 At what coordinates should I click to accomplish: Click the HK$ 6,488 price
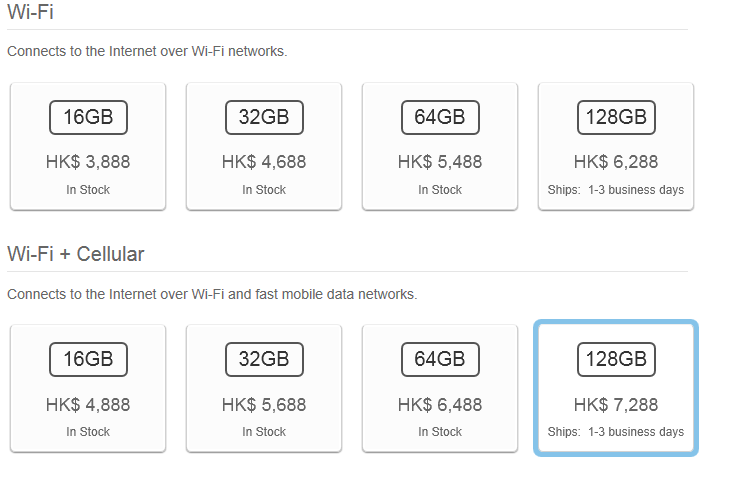tap(440, 405)
